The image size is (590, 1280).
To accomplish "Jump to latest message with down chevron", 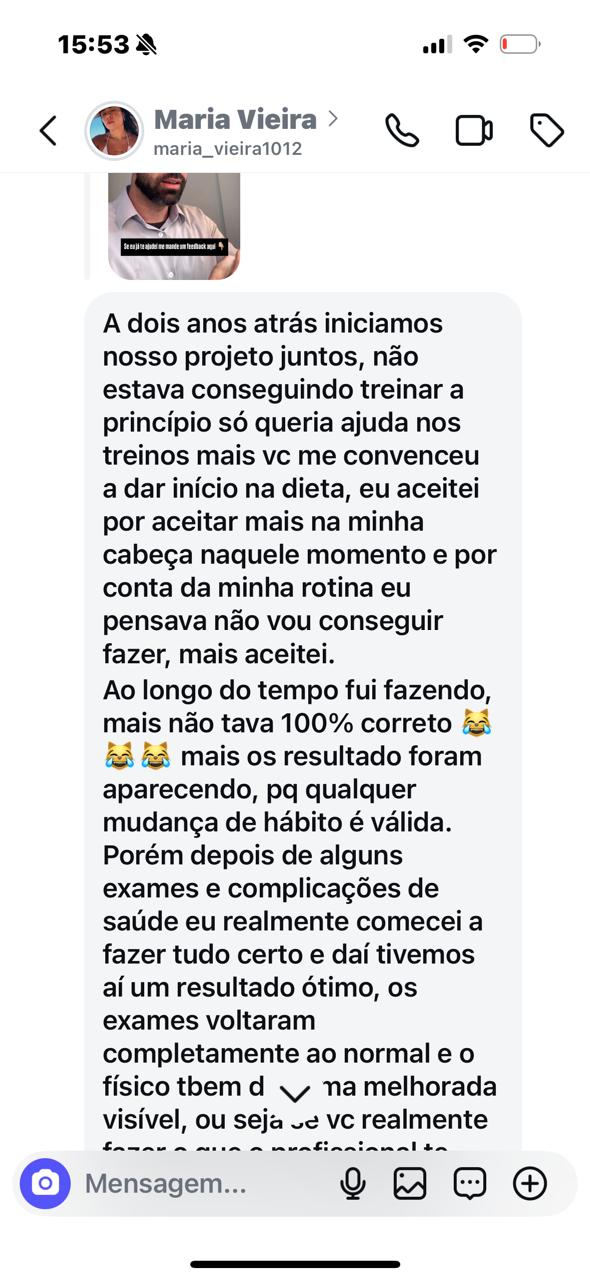I will pos(294,1093).
